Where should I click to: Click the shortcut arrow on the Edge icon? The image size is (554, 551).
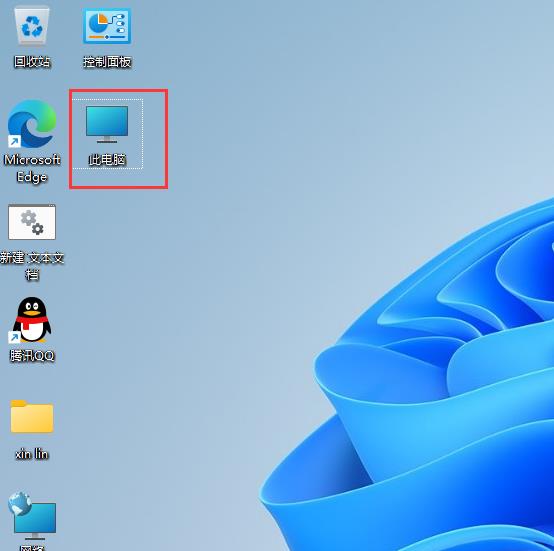click(14, 142)
